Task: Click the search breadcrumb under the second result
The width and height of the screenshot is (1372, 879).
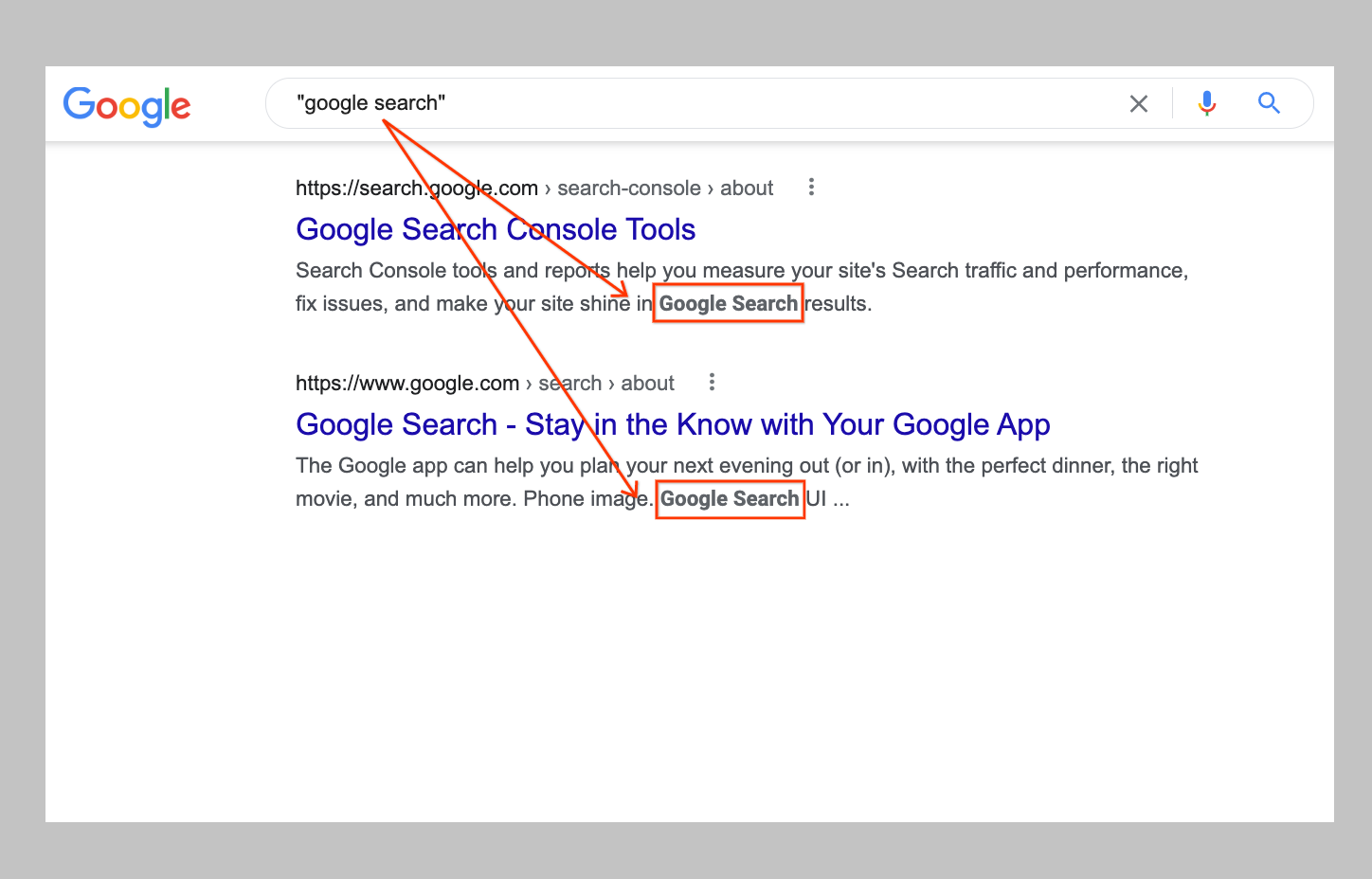Action: pos(569,383)
